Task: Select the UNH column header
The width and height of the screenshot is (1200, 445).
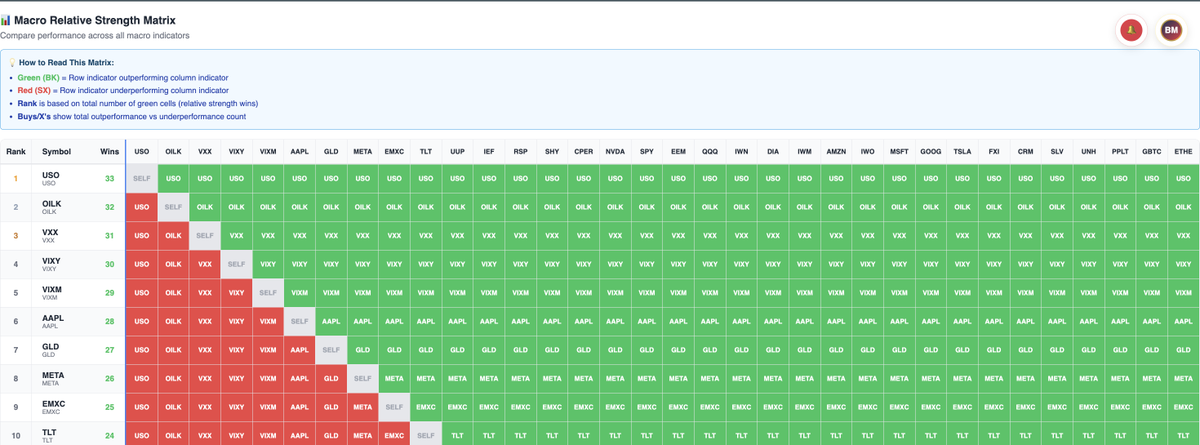Action: coord(1088,152)
